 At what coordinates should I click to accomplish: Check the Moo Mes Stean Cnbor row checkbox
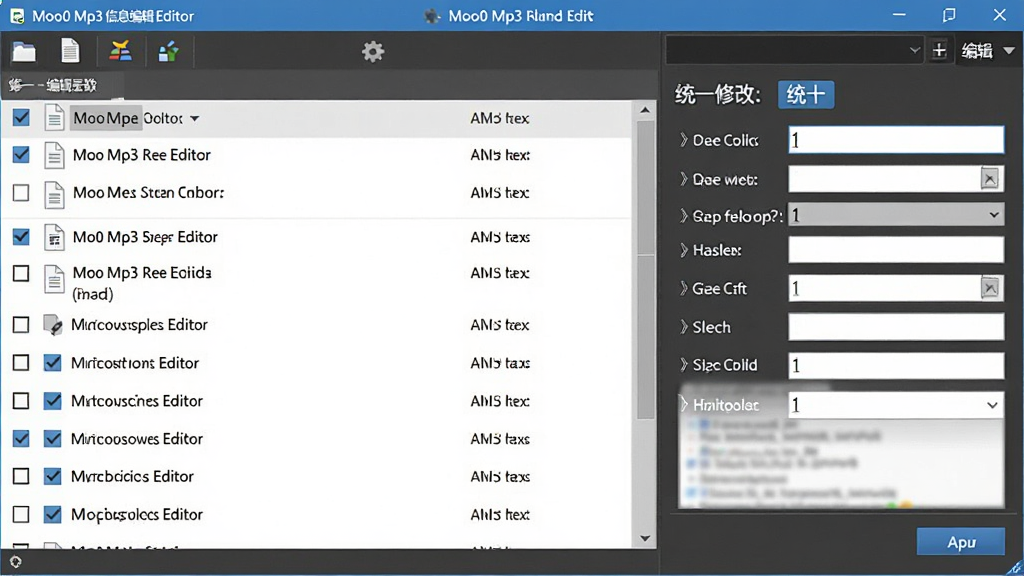(x=22, y=193)
